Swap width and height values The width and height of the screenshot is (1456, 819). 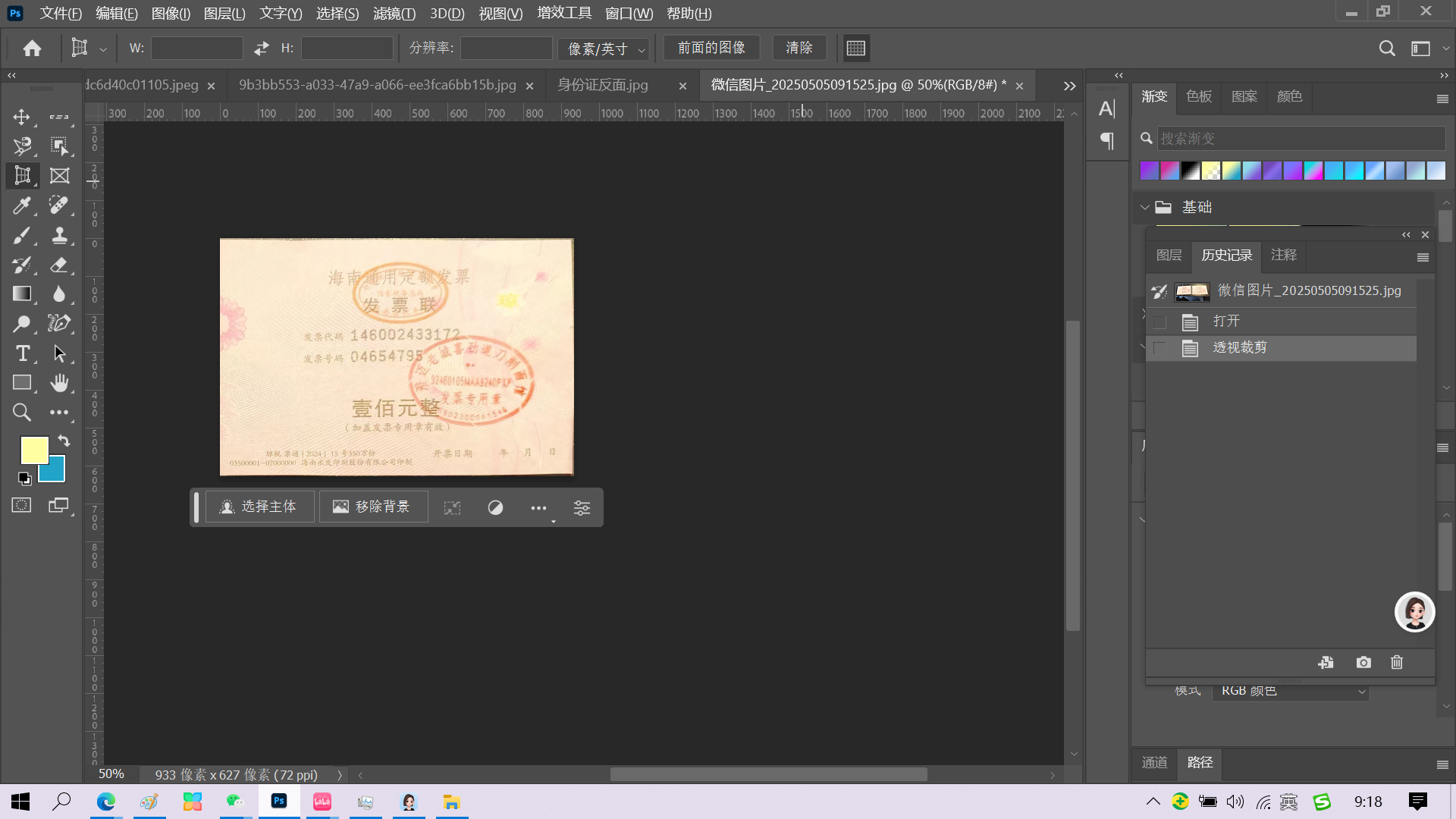pyautogui.click(x=262, y=49)
